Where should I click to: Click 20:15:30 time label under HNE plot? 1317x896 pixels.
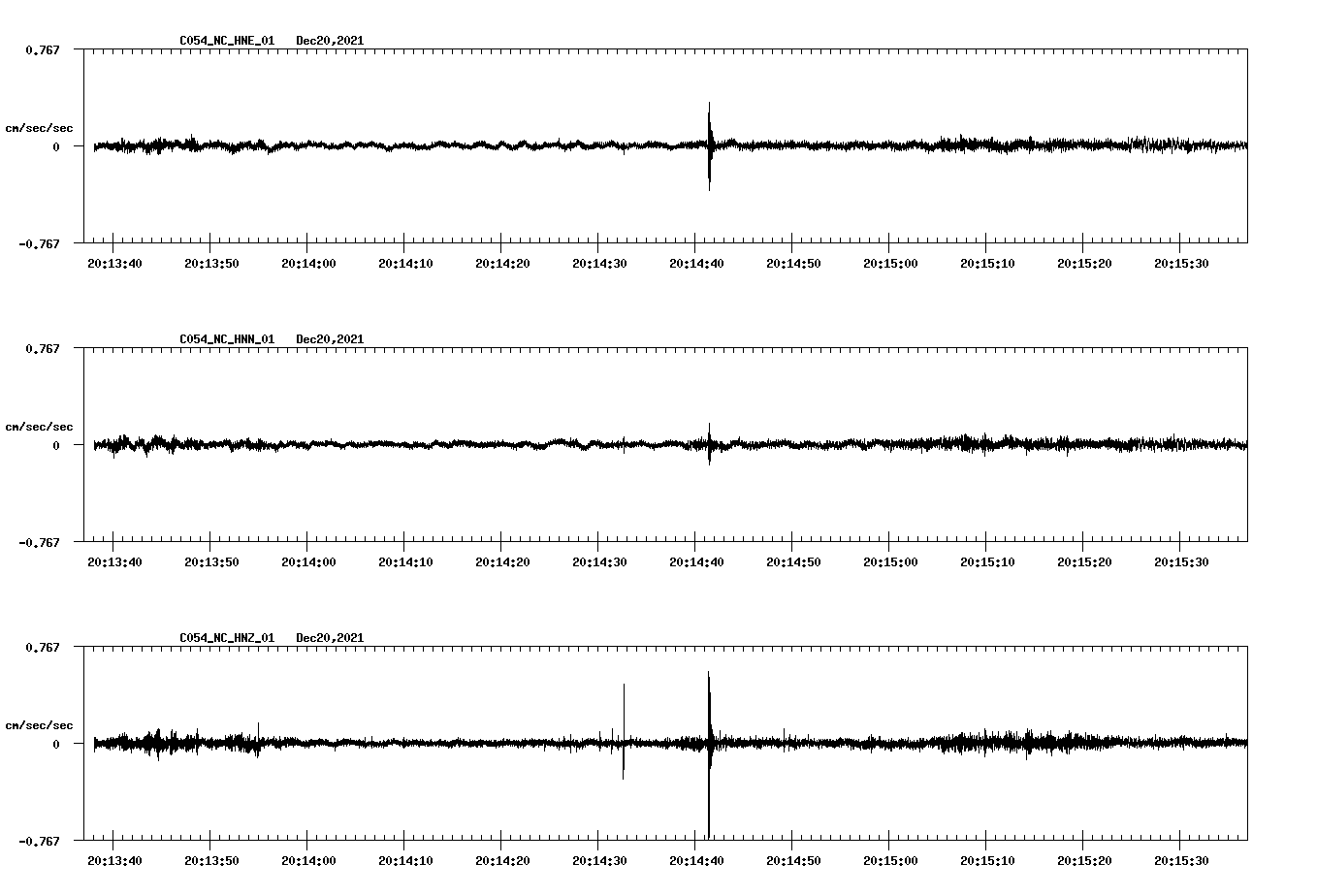pyautogui.click(x=1181, y=263)
